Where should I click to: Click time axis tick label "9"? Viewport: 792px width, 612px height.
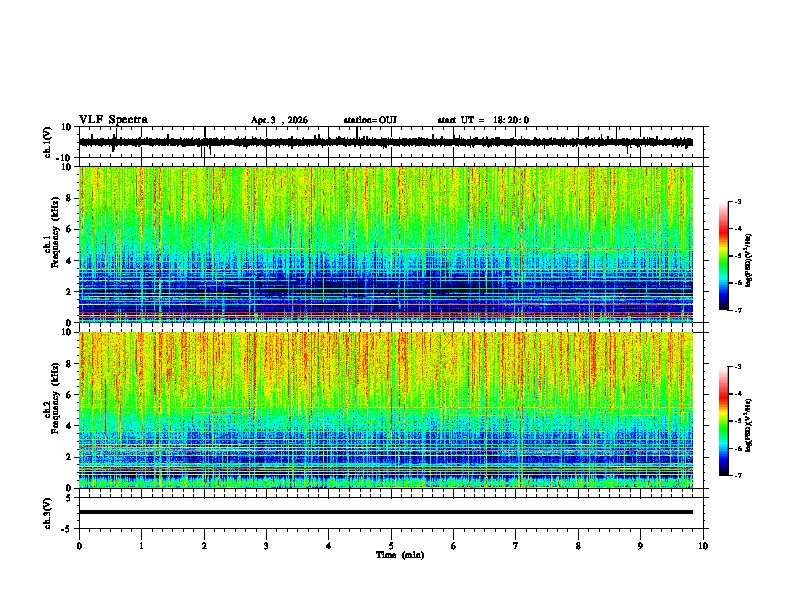click(x=640, y=546)
